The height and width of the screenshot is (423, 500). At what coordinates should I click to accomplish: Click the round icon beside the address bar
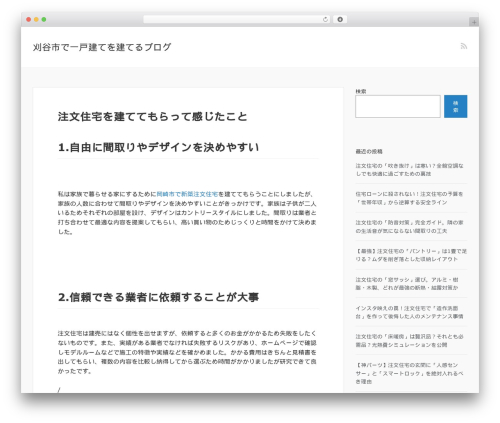(x=340, y=20)
